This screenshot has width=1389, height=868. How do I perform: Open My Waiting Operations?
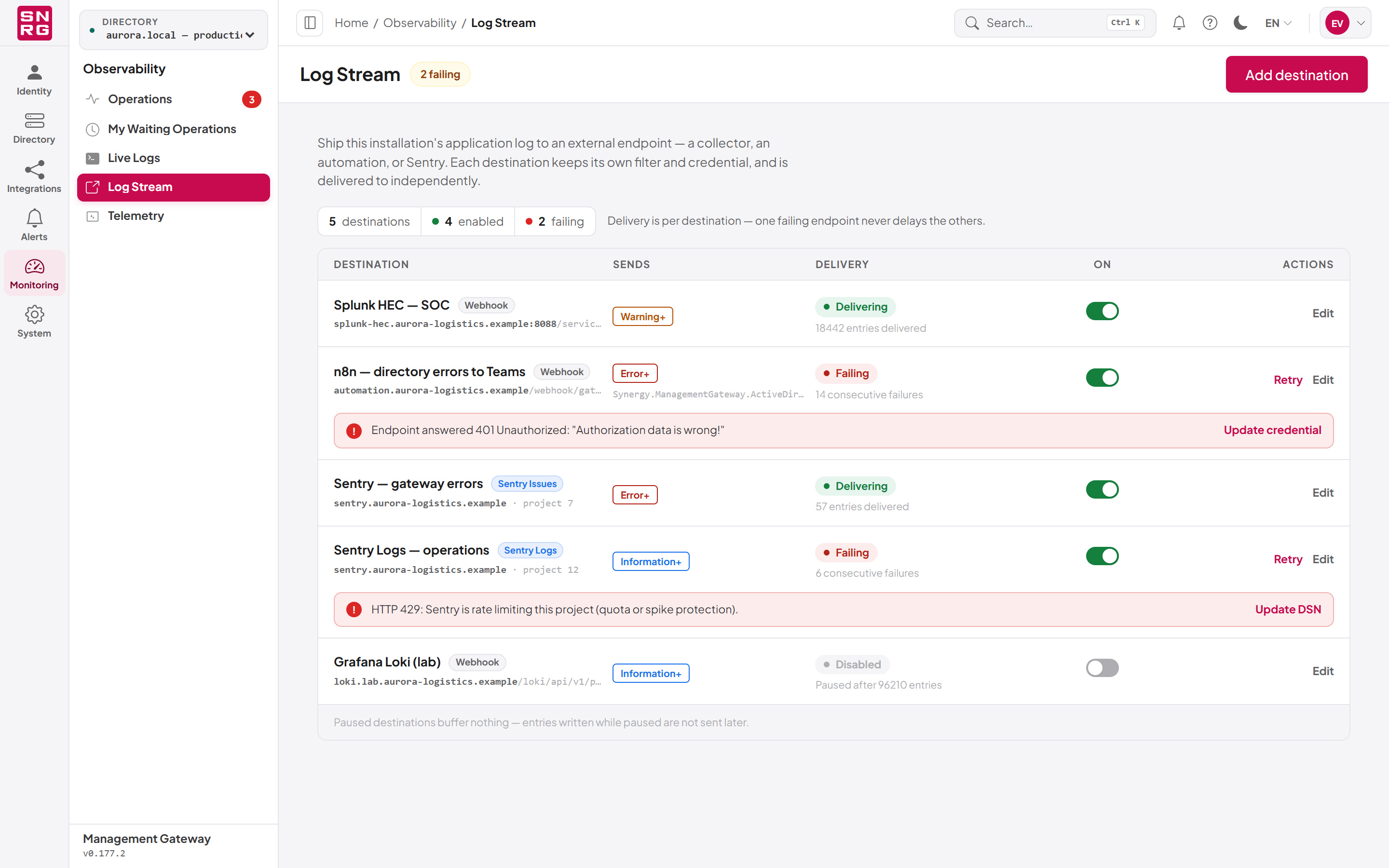pos(173,129)
